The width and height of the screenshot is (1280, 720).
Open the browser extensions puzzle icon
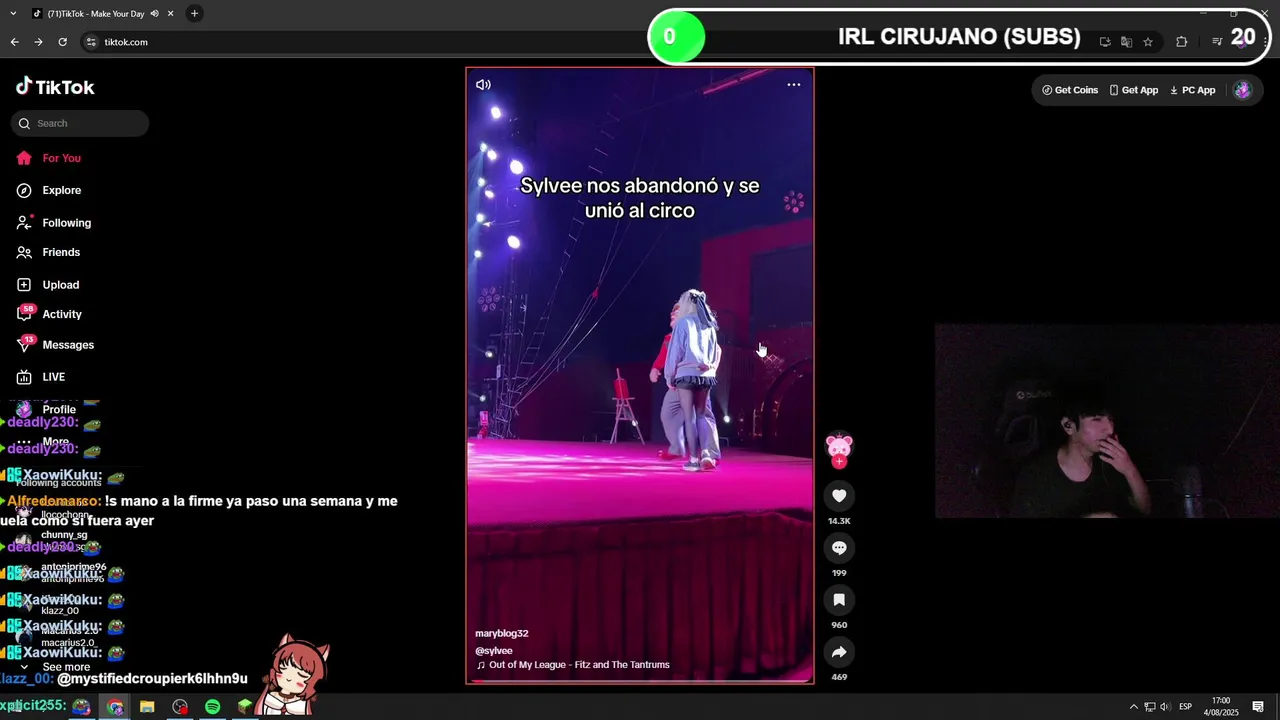1182,42
